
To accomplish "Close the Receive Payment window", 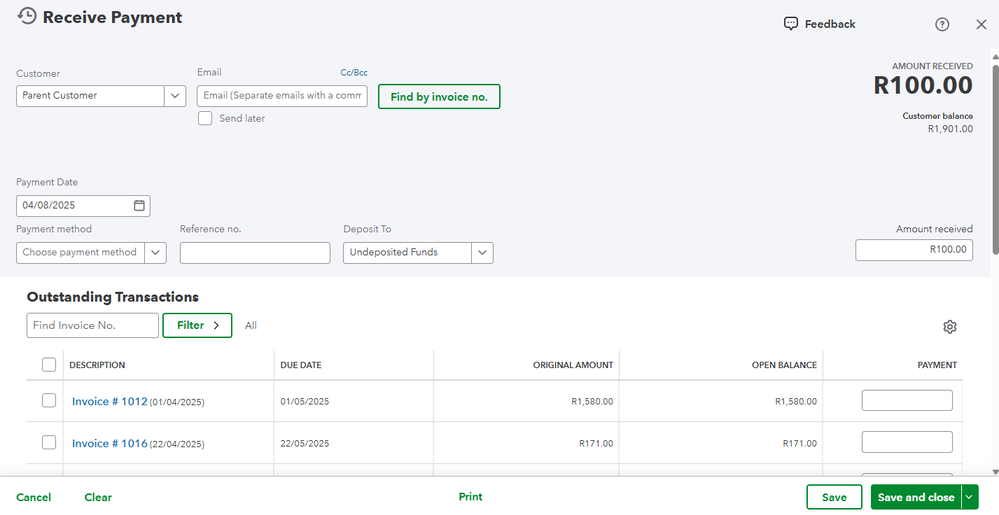I will 981,25.
